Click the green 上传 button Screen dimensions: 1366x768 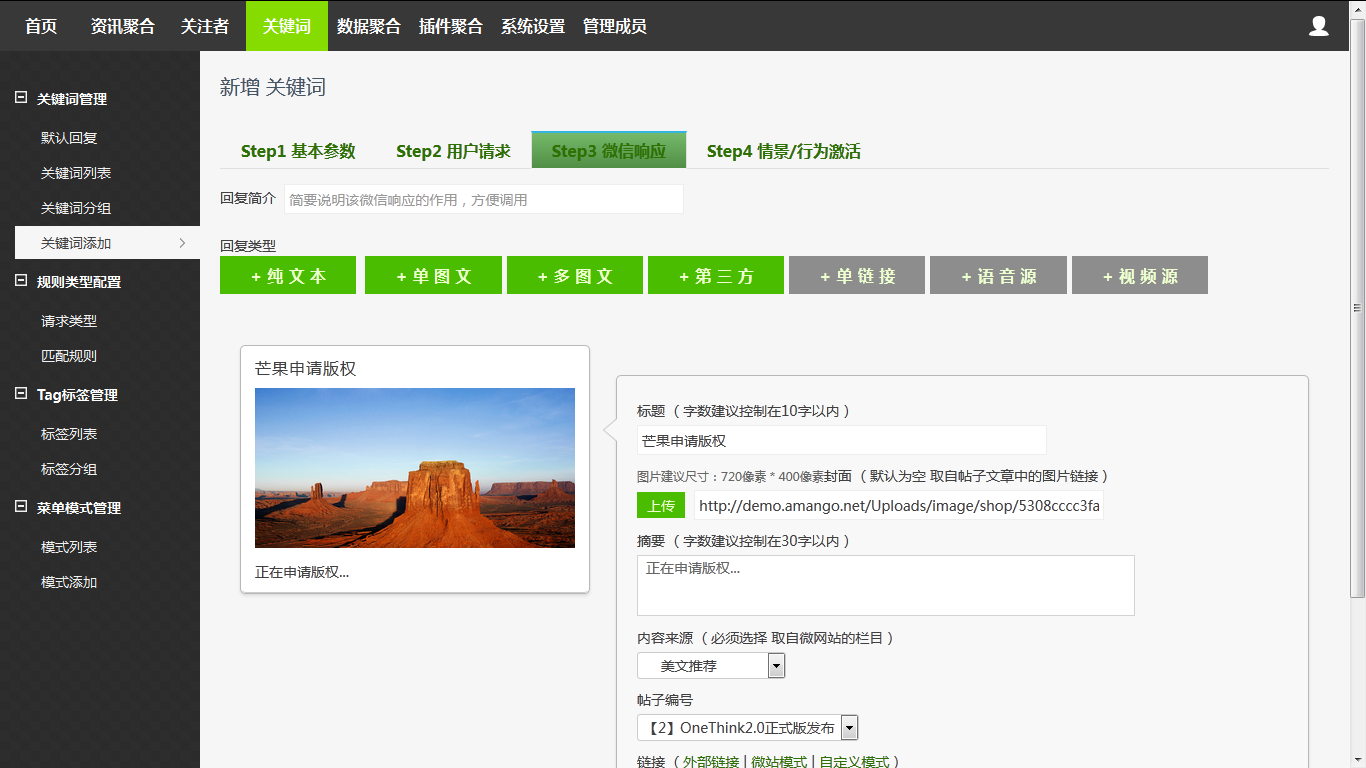pyautogui.click(x=661, y=506)
